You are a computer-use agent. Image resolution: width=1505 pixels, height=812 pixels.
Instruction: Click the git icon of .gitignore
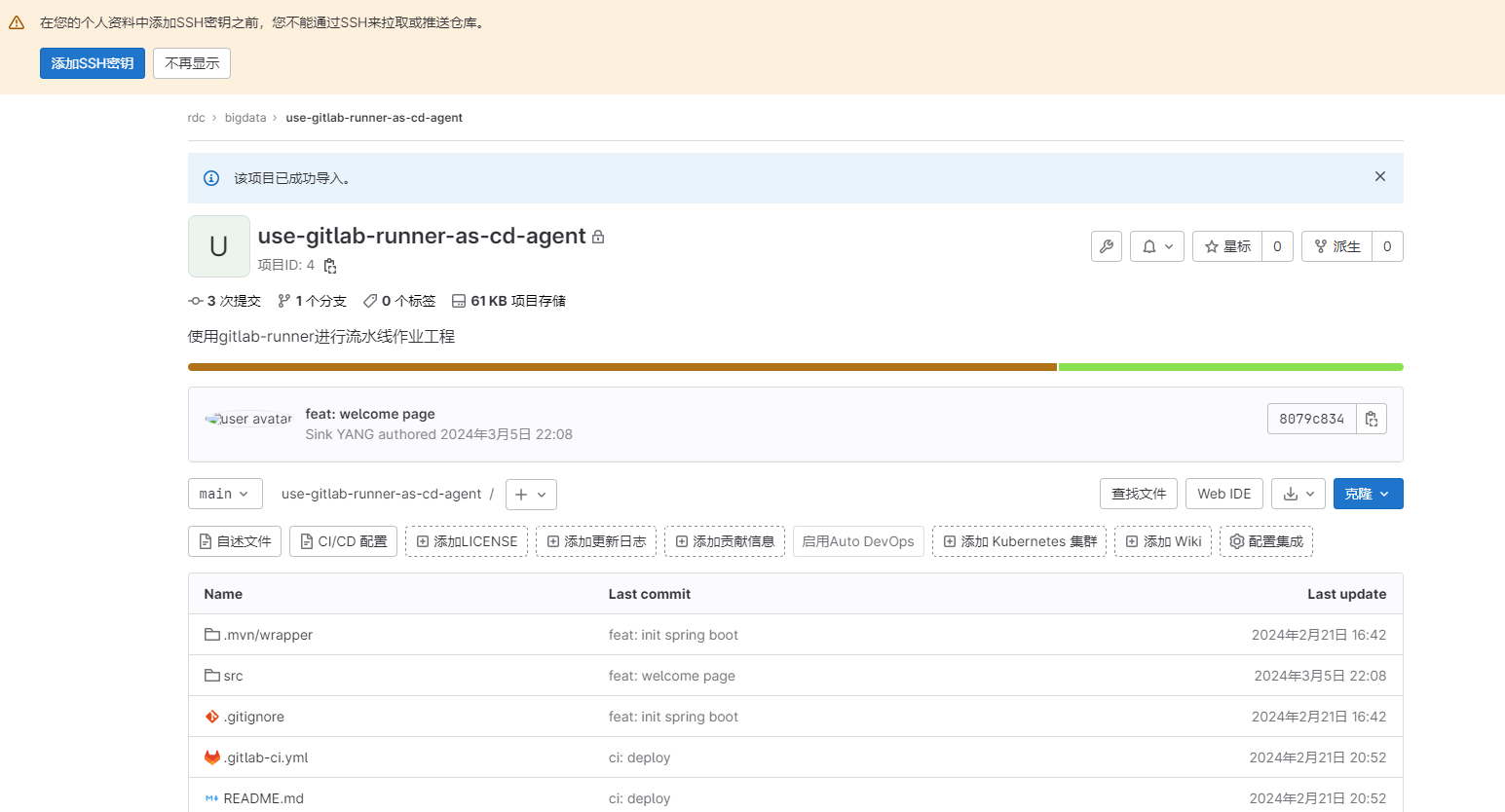[x=211, y=717]
